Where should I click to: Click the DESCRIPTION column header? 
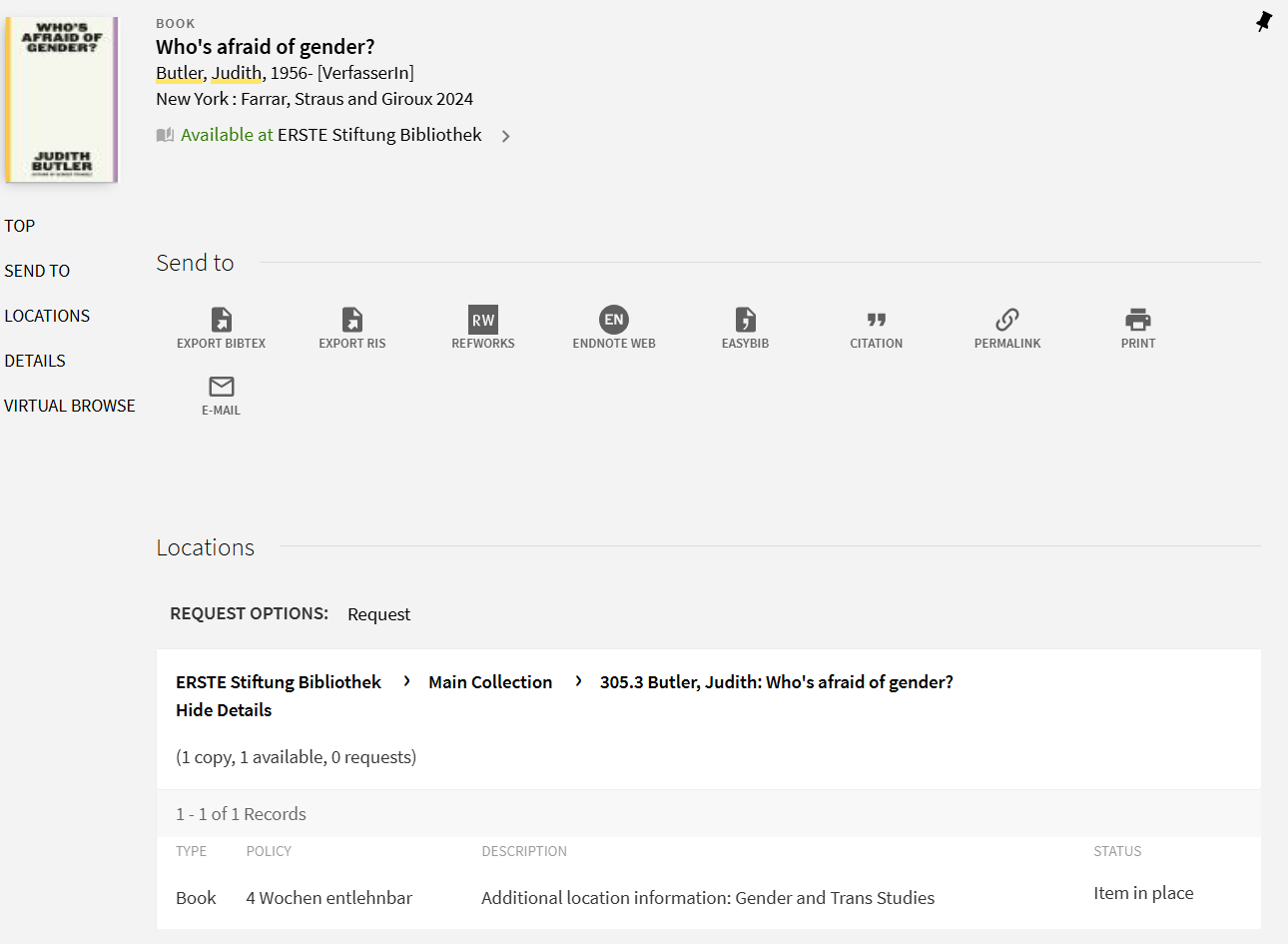tap(524, 851)
